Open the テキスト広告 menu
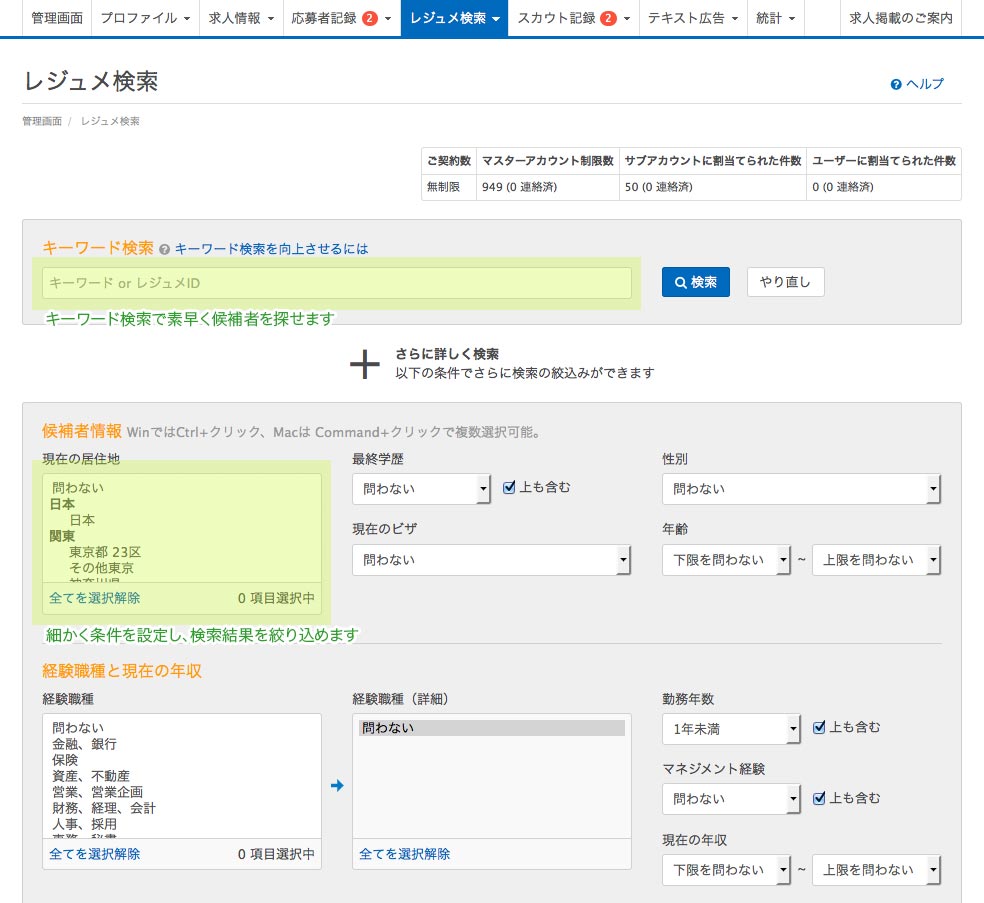The image size is (984, 903). tap(693, 18)
